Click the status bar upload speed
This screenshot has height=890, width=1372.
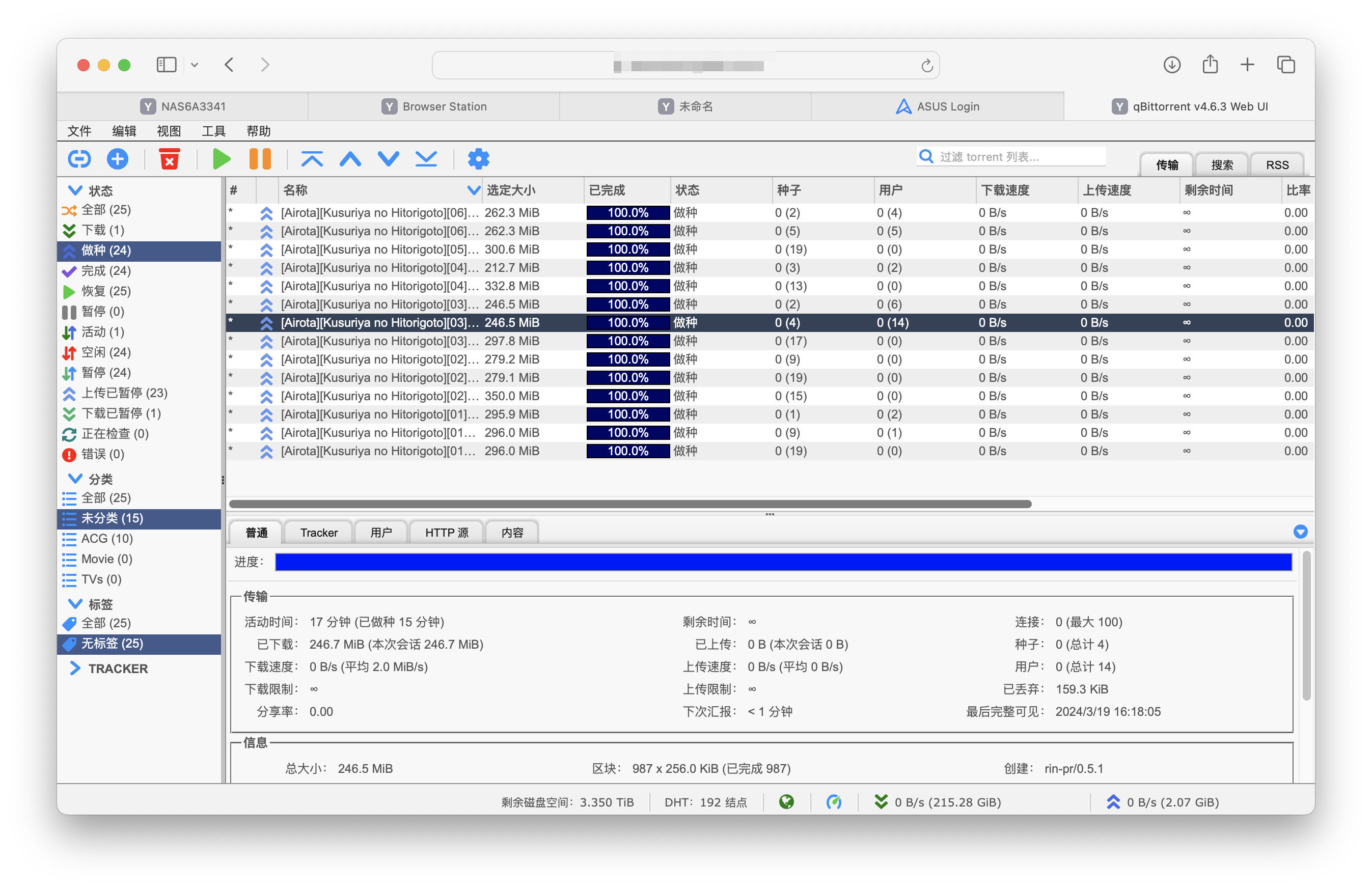coord(1163,802)
